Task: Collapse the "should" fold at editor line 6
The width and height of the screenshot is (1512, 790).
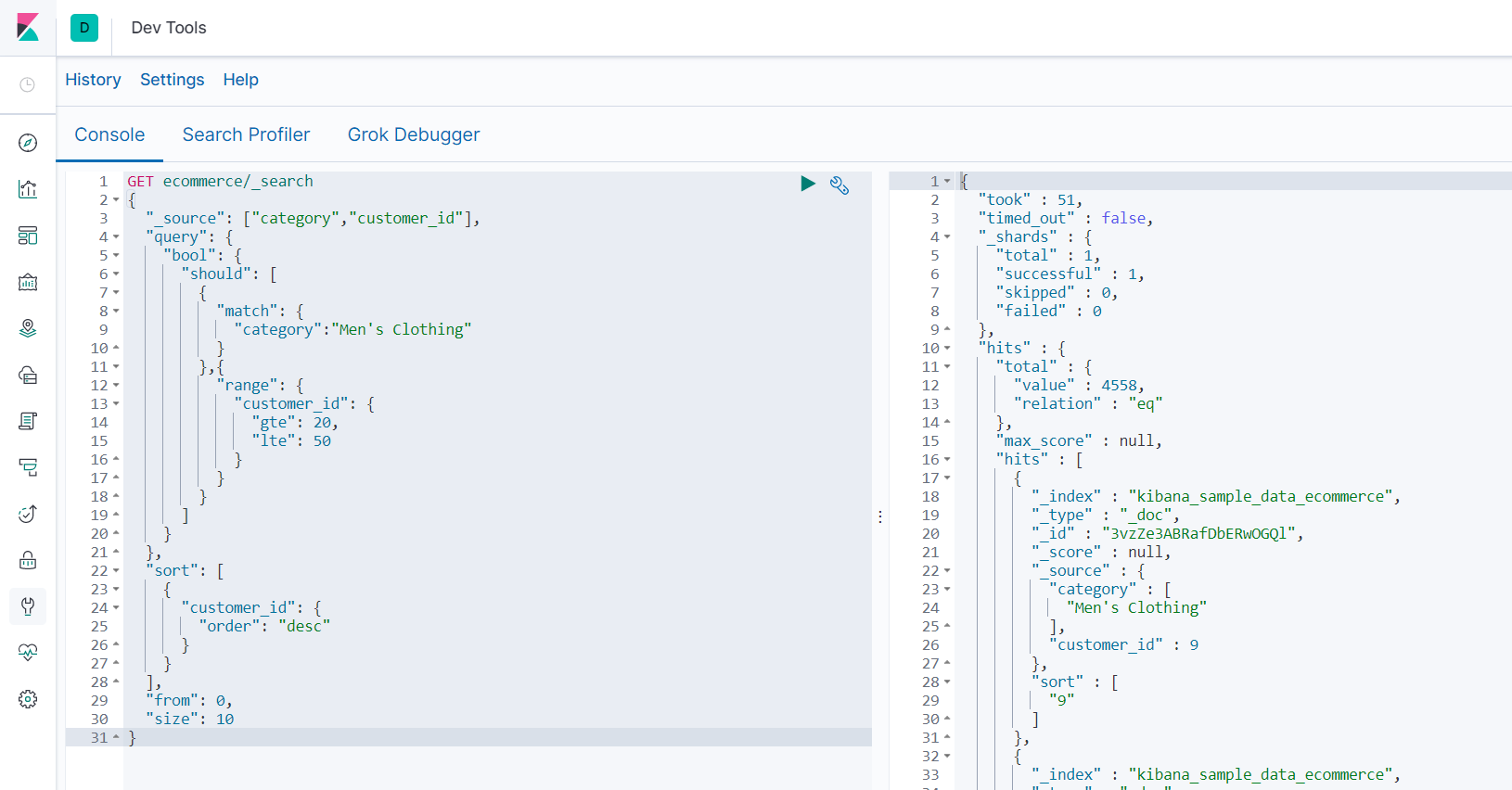Action: (116, 274)
